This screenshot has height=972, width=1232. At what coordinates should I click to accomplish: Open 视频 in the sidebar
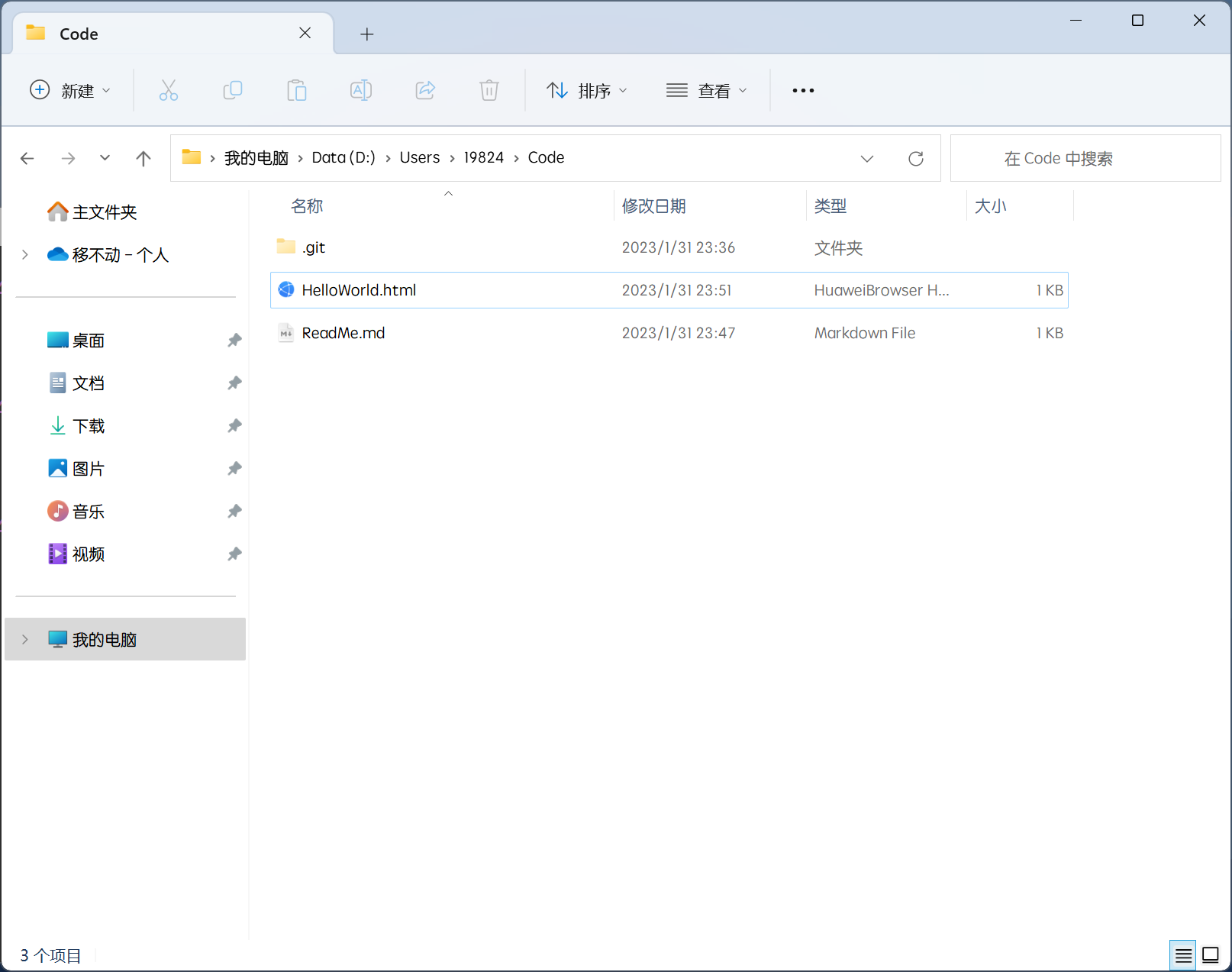point(89,554)
